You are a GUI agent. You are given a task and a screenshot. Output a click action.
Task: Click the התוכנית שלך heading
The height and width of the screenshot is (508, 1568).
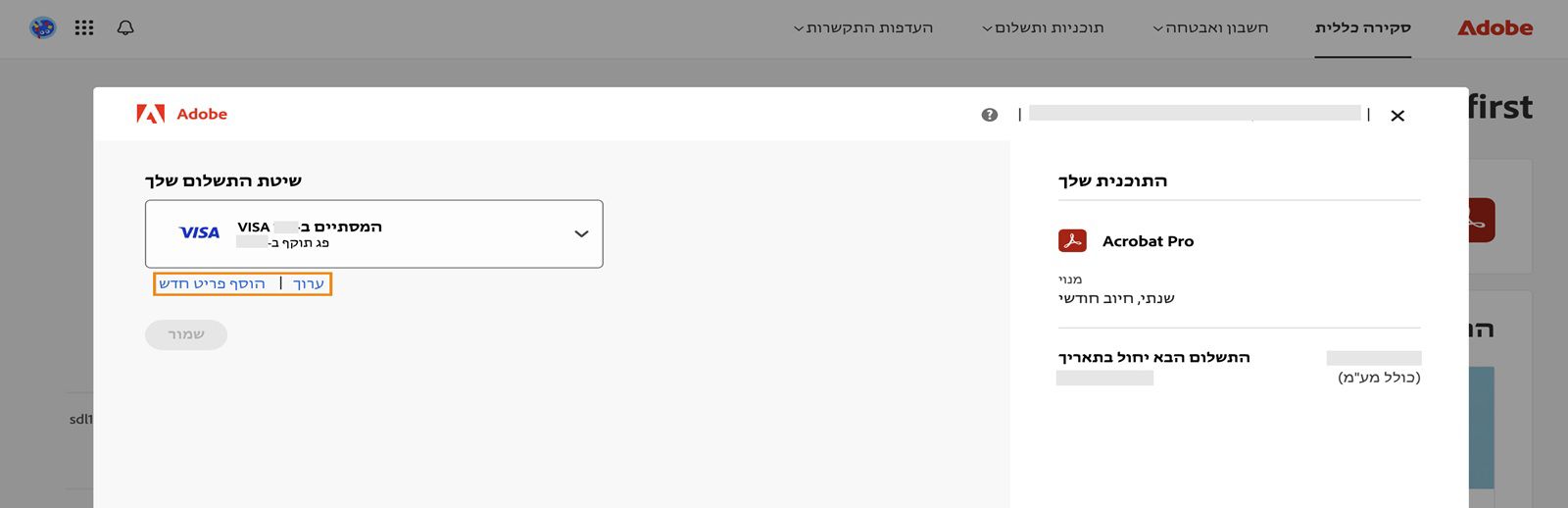1112,180
